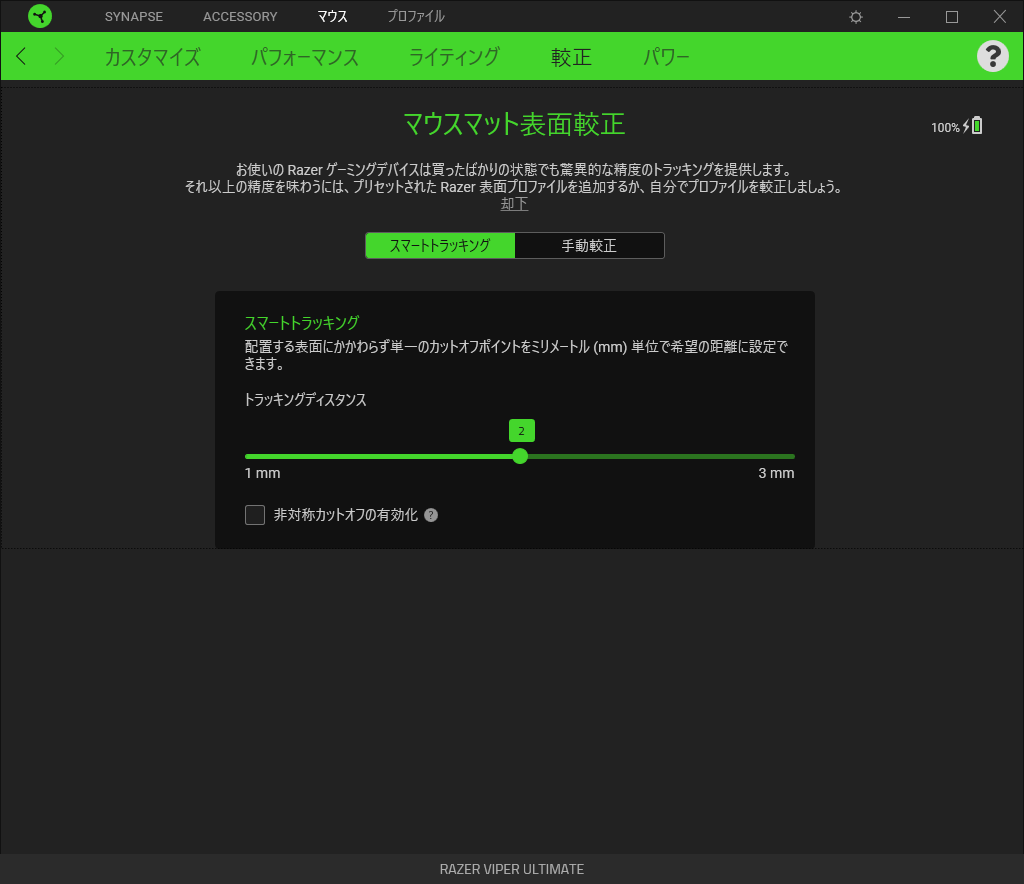
Task: Switch to the パフォーマンス tab
Action: click(305, 57)
